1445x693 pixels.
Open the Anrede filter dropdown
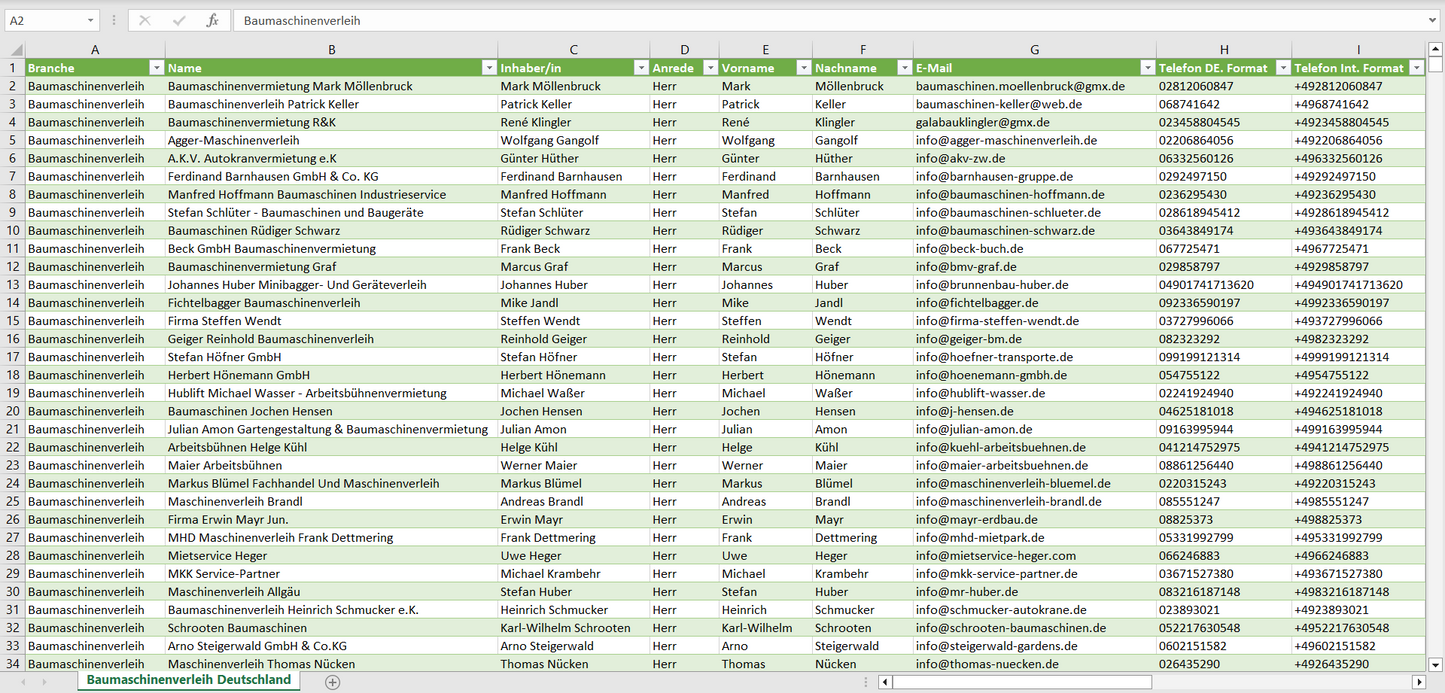point(710,68)
